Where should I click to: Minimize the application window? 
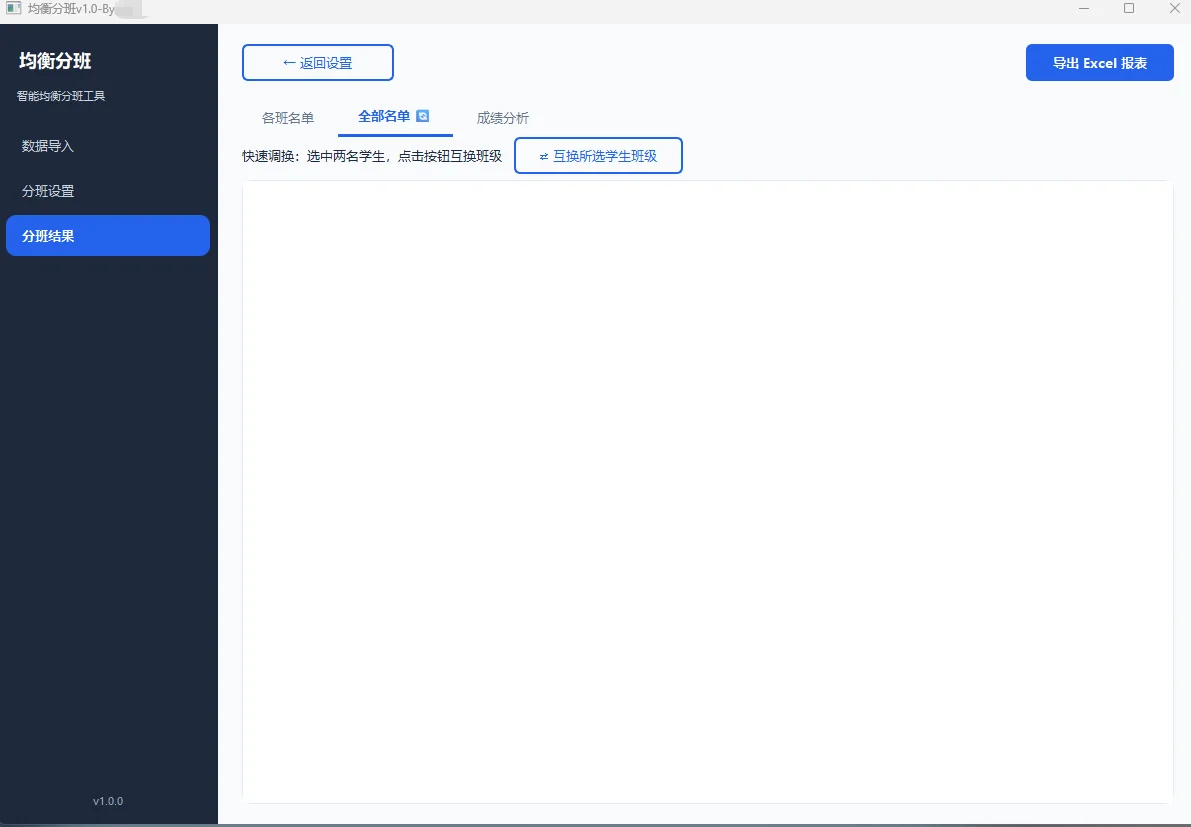tap(1084, 9)
